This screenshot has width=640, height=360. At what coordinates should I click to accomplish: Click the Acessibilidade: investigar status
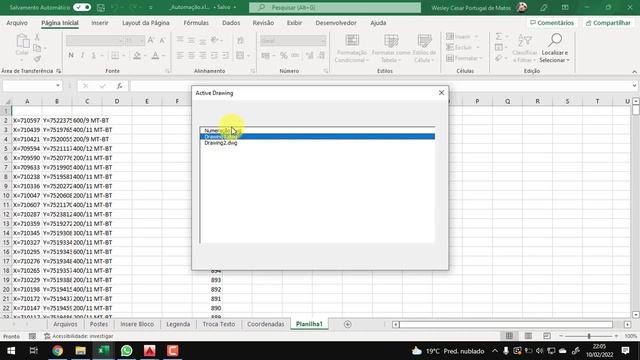(79, 336)
